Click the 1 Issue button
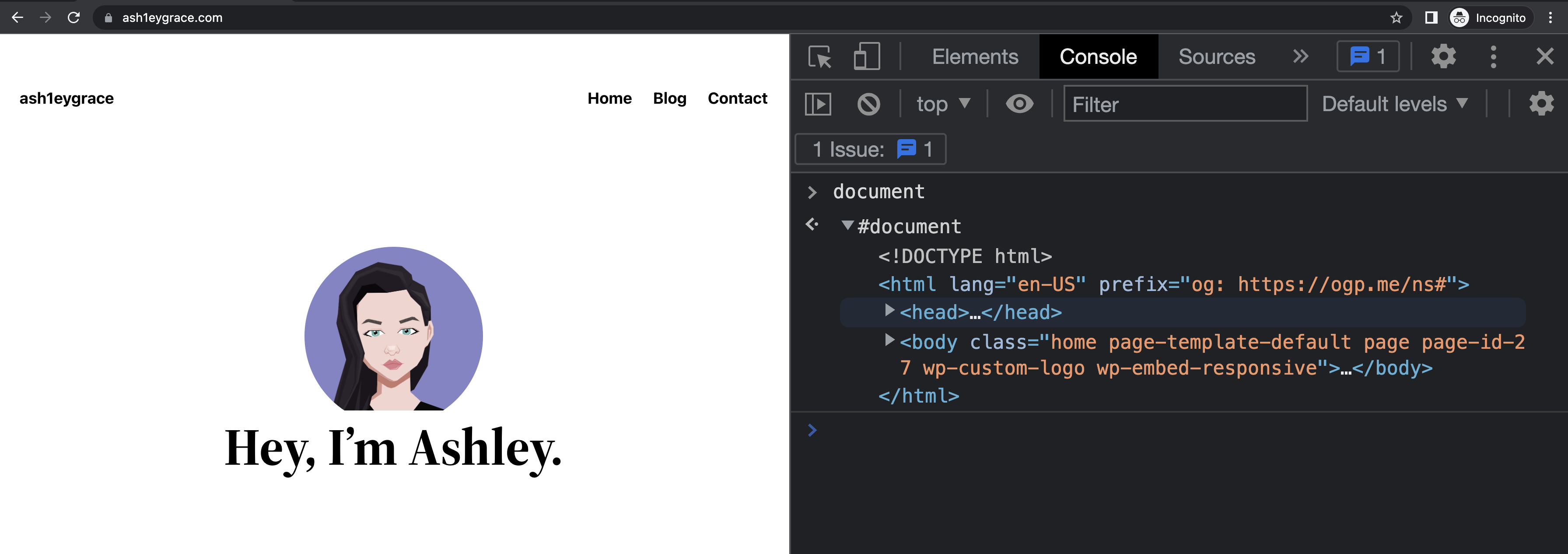 pos(870,149)
